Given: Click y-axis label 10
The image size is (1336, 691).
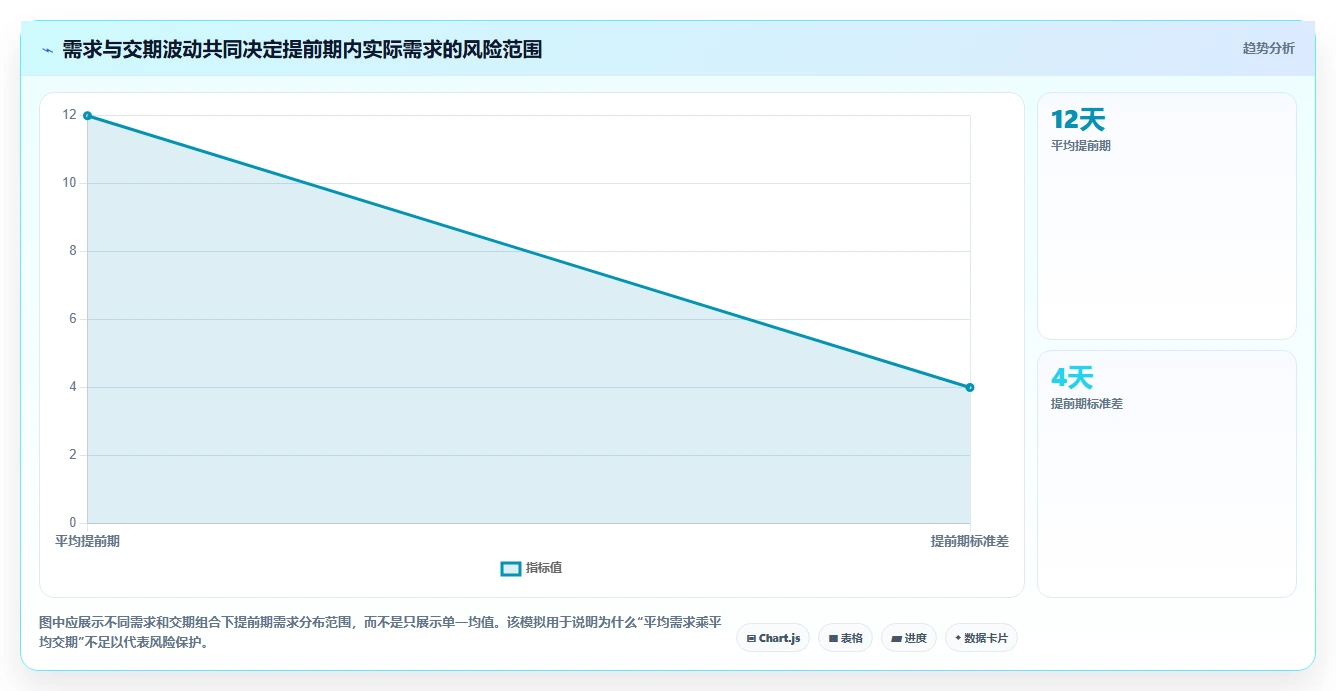Looking at the screenshot, I should point(69,183).
